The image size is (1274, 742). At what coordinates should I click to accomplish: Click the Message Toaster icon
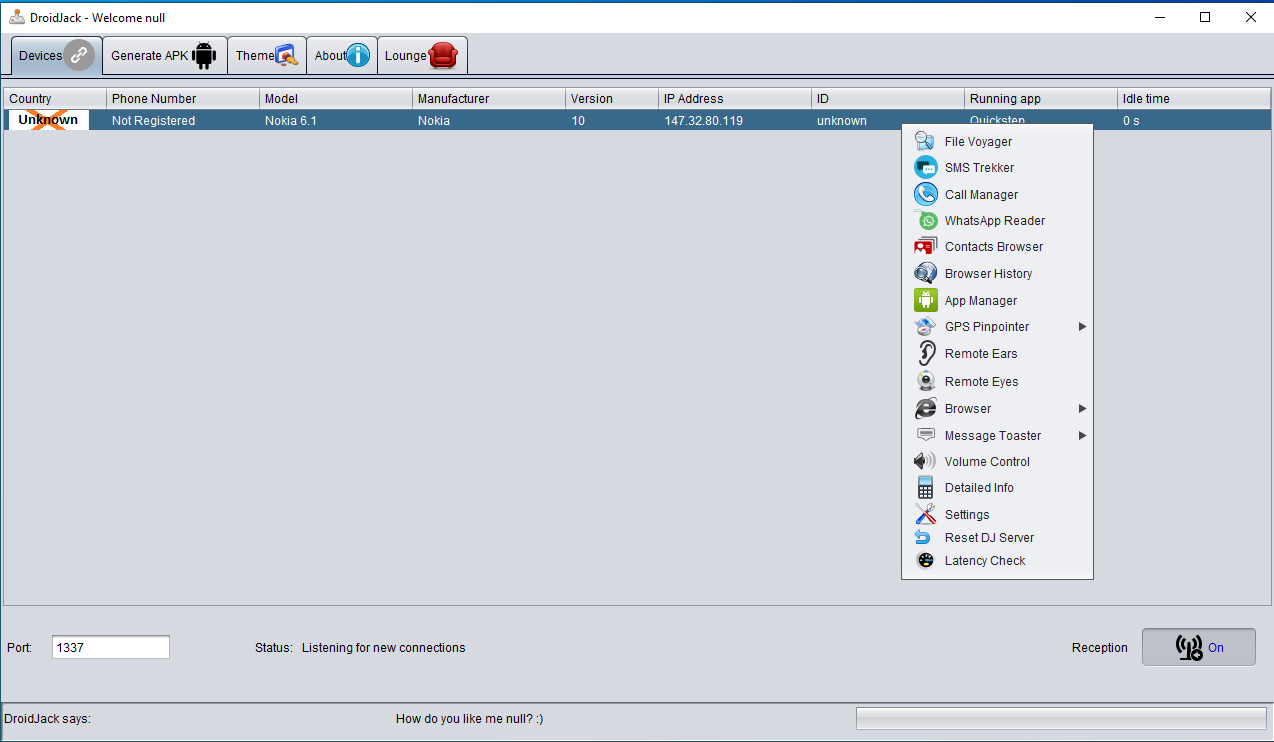[x=926, y=436]
